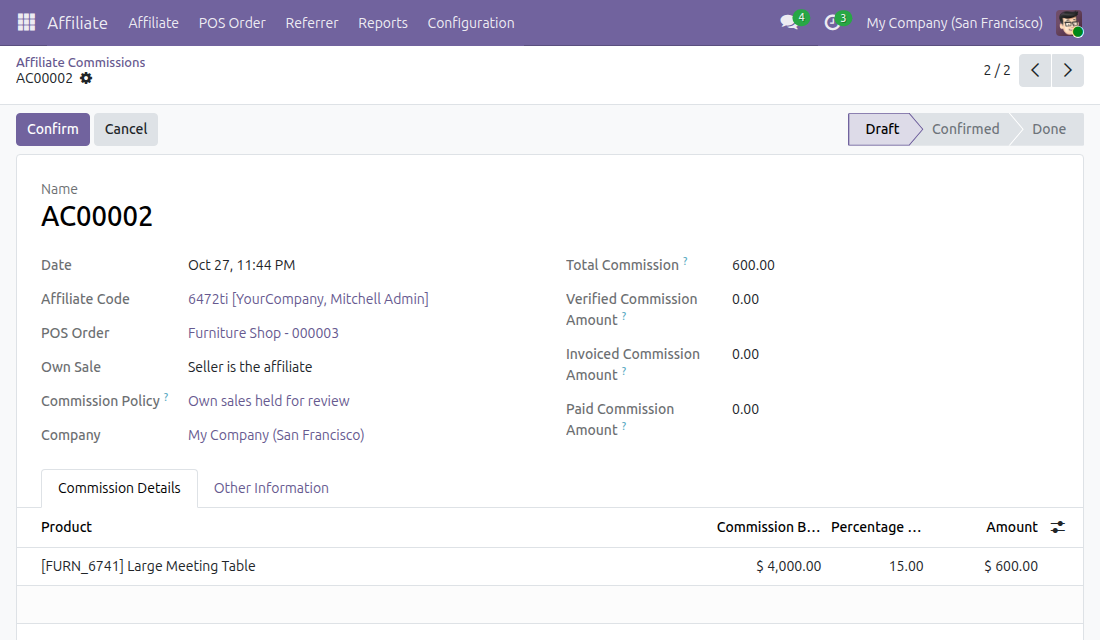Sort by Amount column header

pos(1012,527)
